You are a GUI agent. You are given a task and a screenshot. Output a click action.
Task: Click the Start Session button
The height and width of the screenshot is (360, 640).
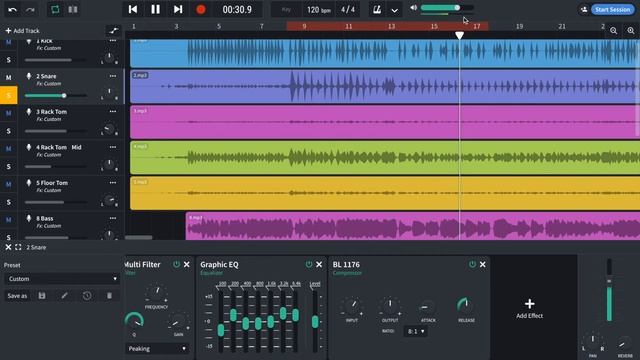tap(612, 9)
